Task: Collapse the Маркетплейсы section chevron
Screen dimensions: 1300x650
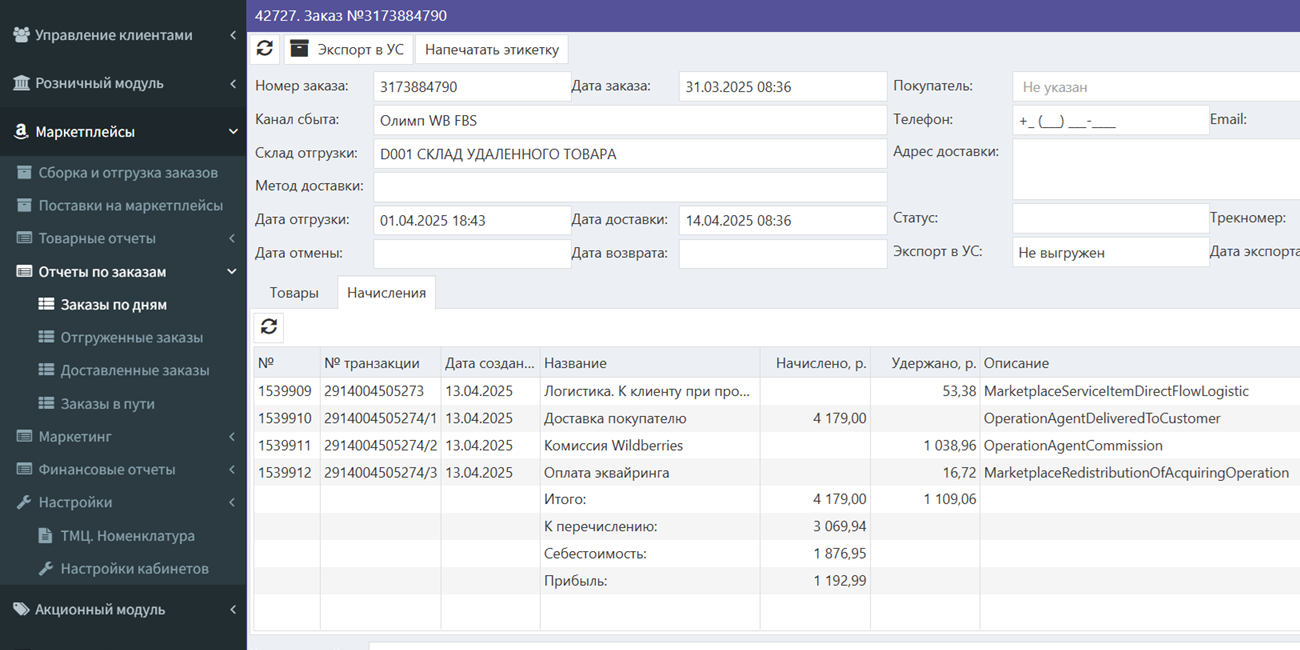Action: 233,131
